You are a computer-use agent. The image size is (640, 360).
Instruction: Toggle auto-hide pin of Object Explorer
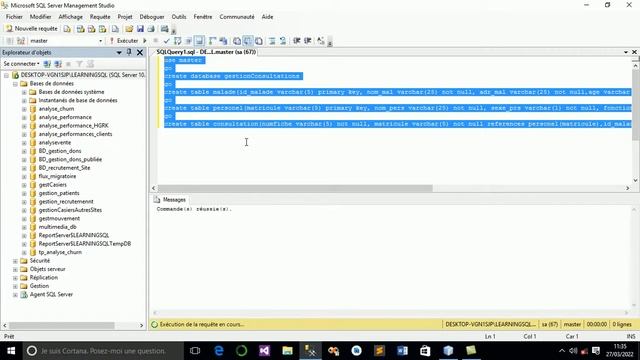[129, 52]
